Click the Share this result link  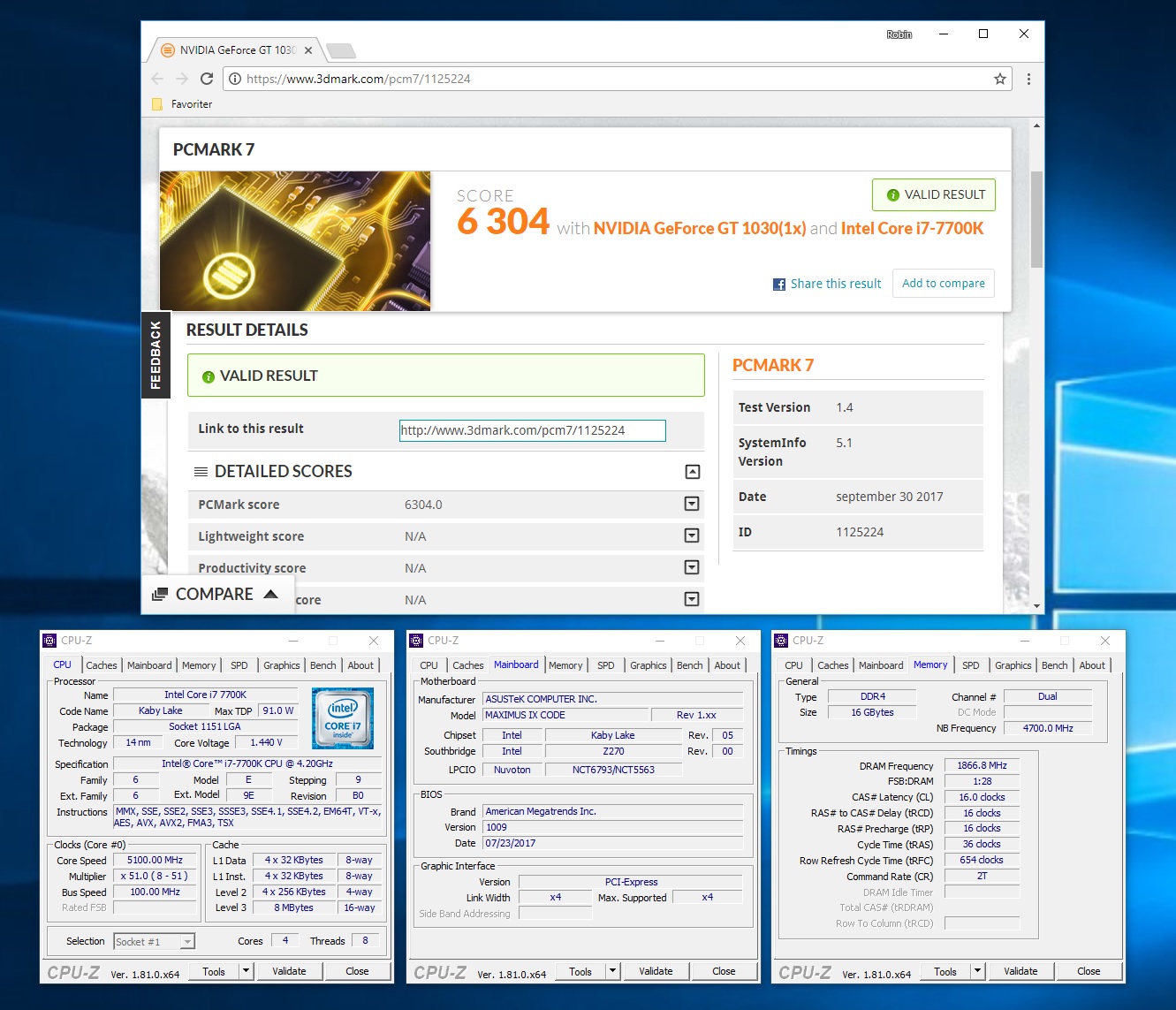(x=836, y=284)
